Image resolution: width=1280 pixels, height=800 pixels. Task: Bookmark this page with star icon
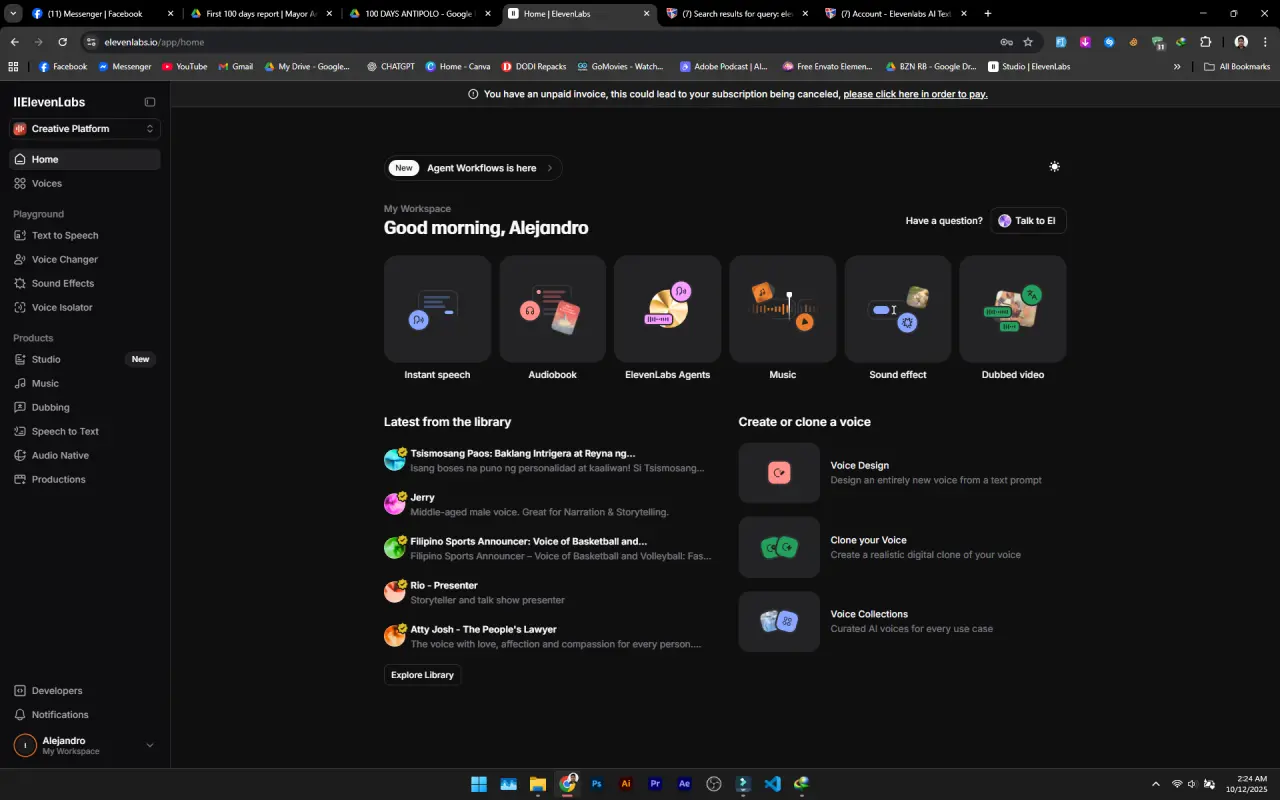pyautogui.click(x=1028, y=42)
